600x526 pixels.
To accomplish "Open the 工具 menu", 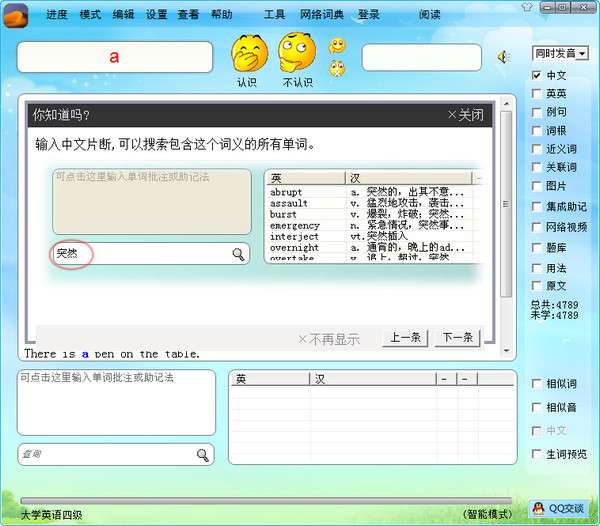I will point(274,15).
